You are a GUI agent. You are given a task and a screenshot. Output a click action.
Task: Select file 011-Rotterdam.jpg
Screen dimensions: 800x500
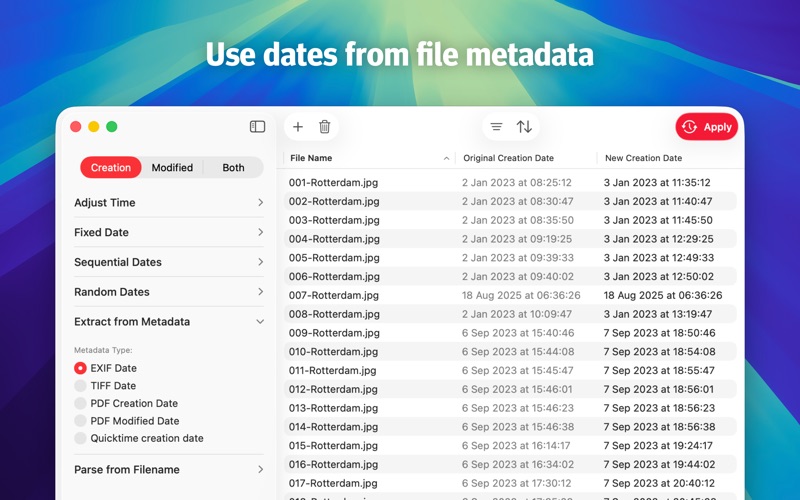[x=332, y=370]
